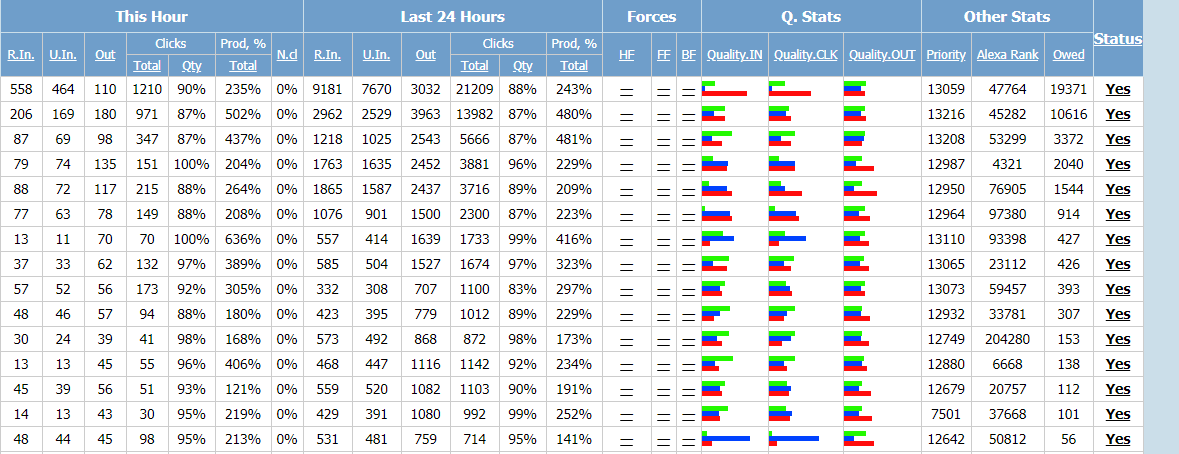The height and width of the screenshot is (454, 1179).
Task: Open Yes status for Owed 3372 row
Action: pyautogui.click(x=1118, y=139)
